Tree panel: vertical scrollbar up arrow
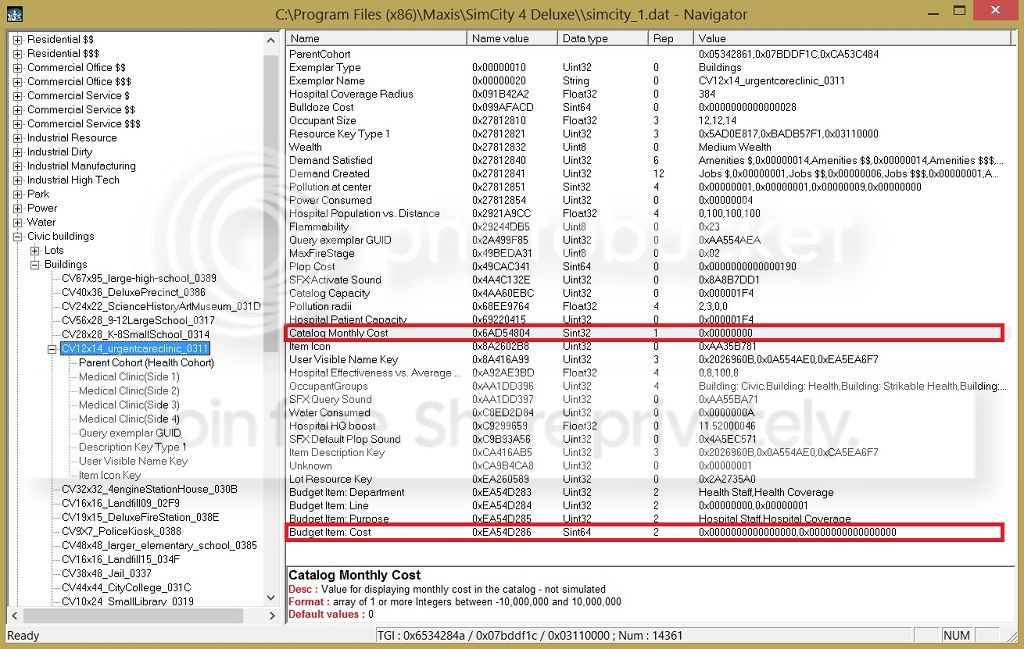This screenshot has height=649, width=1024. (x=271, y=40)
